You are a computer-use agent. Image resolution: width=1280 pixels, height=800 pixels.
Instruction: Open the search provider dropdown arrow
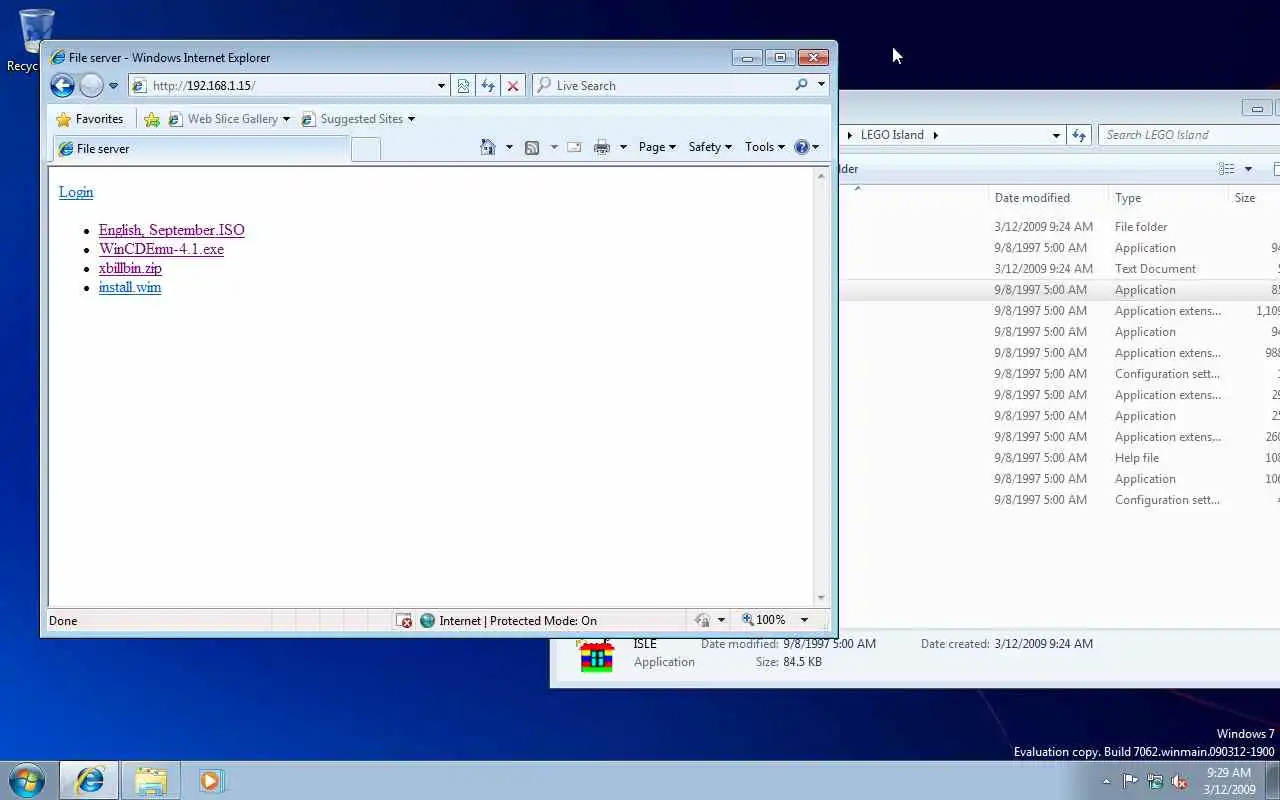[x=821, y=85]
